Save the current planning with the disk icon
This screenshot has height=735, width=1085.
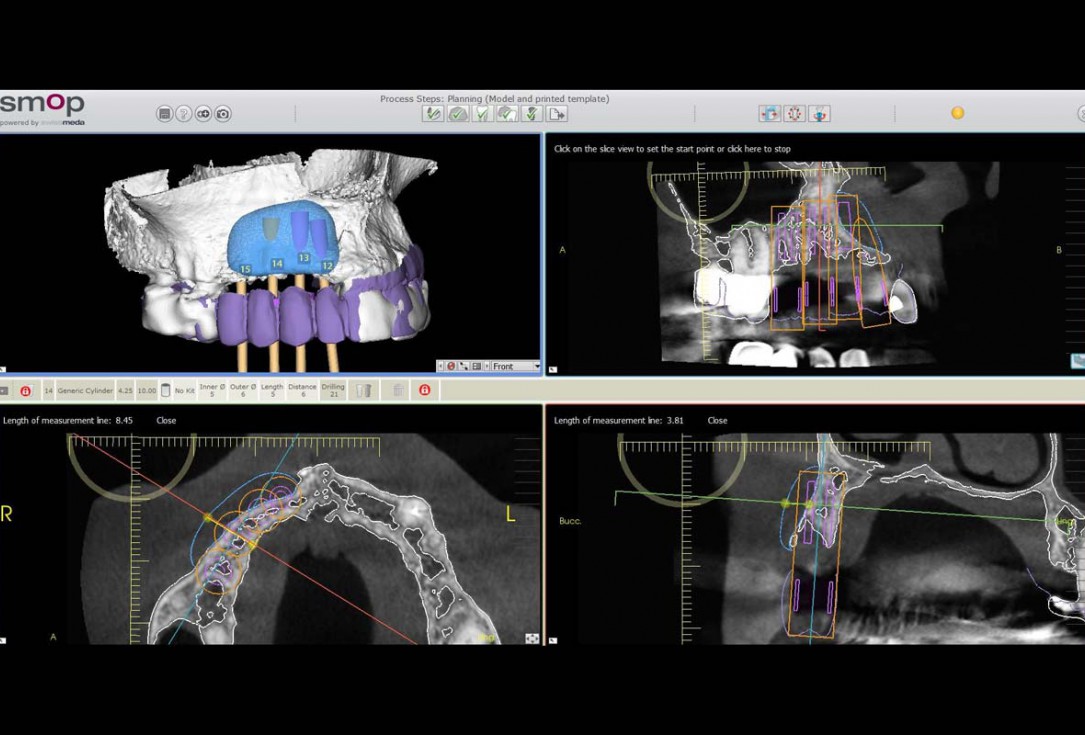(163, 113)
